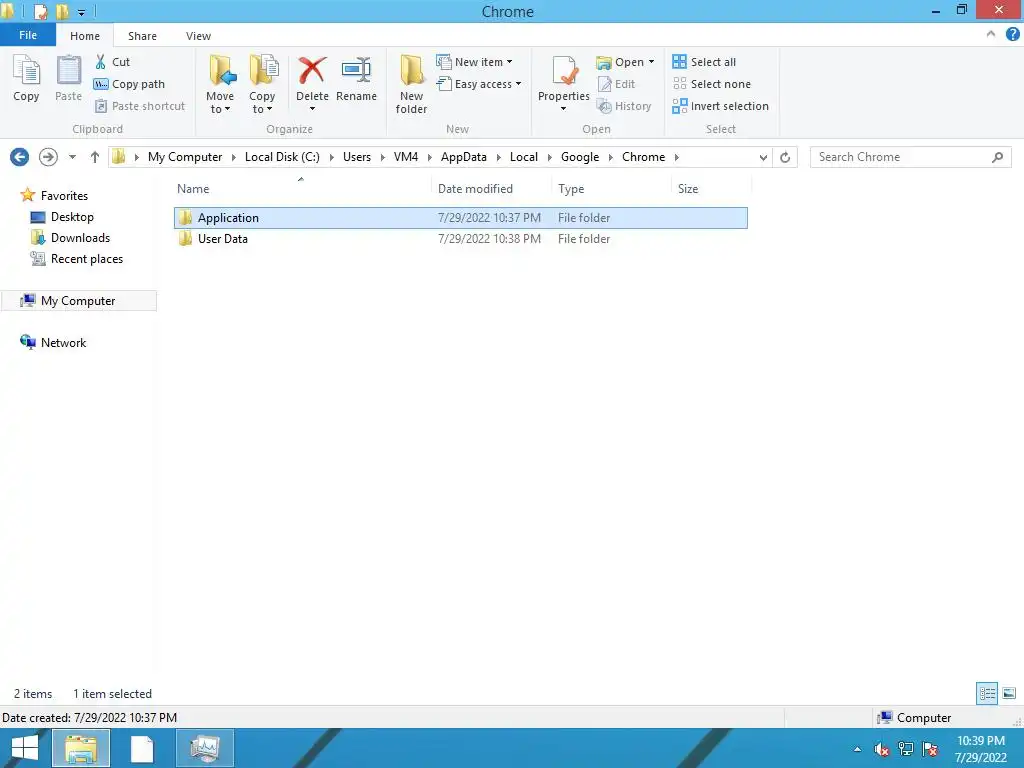Click the quick access New folder icon in title bar
This screenshot has height=768, width=1024.
pos(62,12)
